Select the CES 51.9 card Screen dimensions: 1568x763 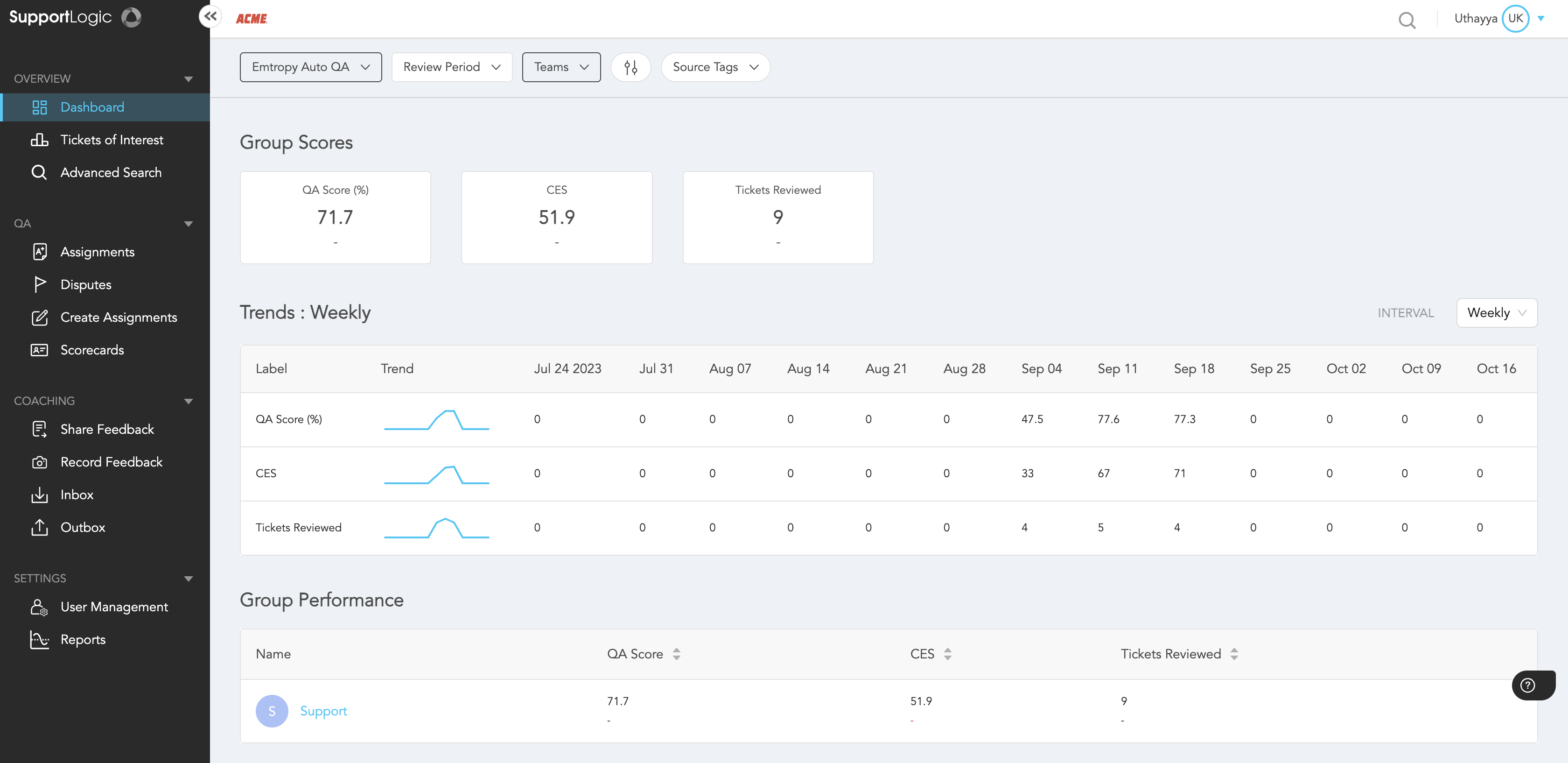(556, 218)
